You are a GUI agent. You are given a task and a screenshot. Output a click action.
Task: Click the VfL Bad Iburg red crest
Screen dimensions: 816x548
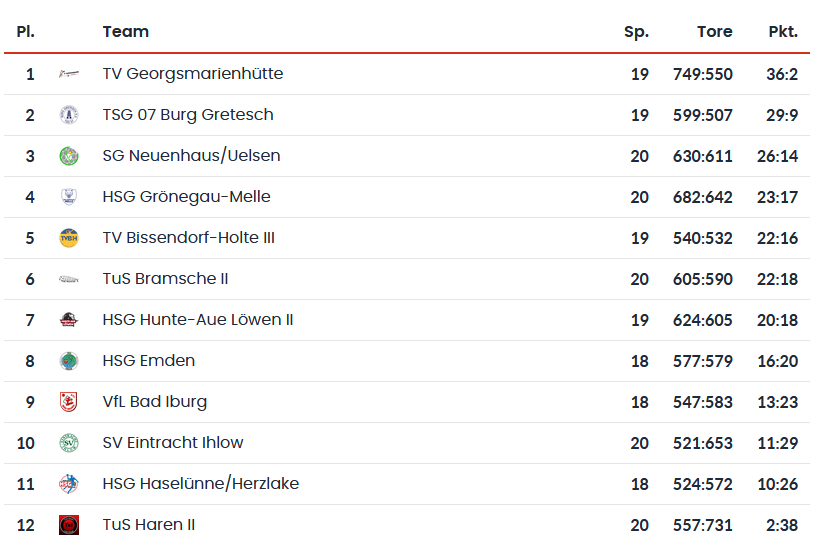pos(69,402)
